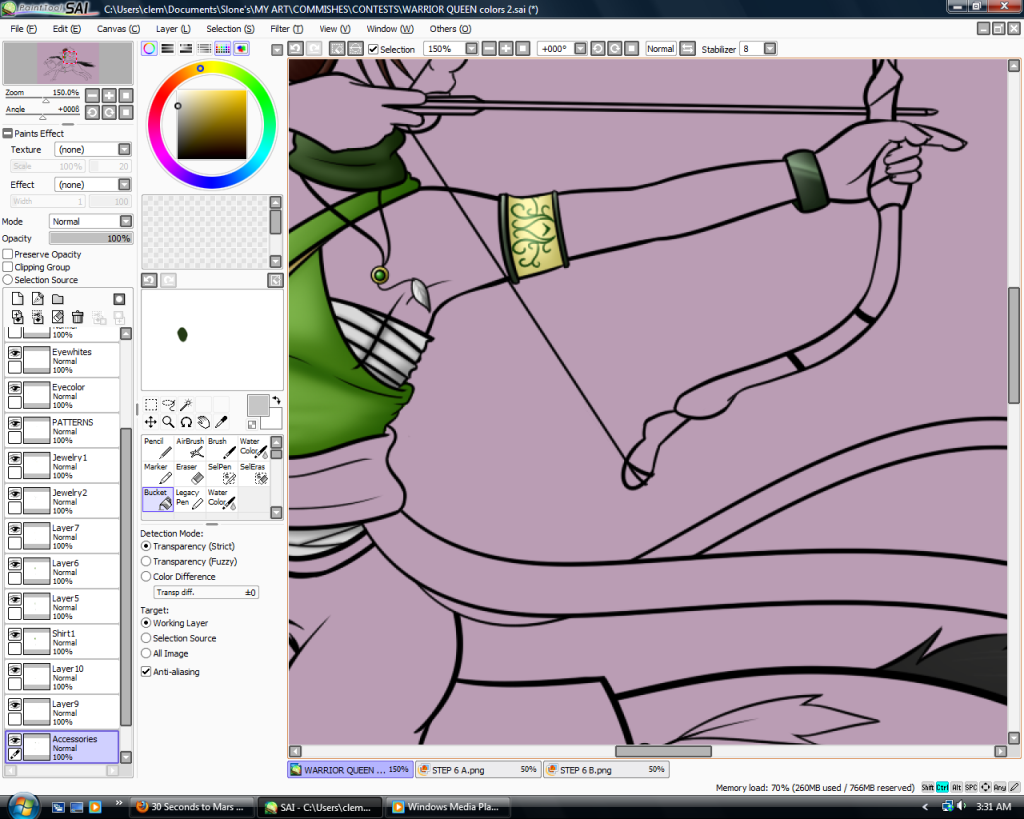Clear the layer with eraser icon
This screenshot has width=1024, height=819.
tap(58, 317)
